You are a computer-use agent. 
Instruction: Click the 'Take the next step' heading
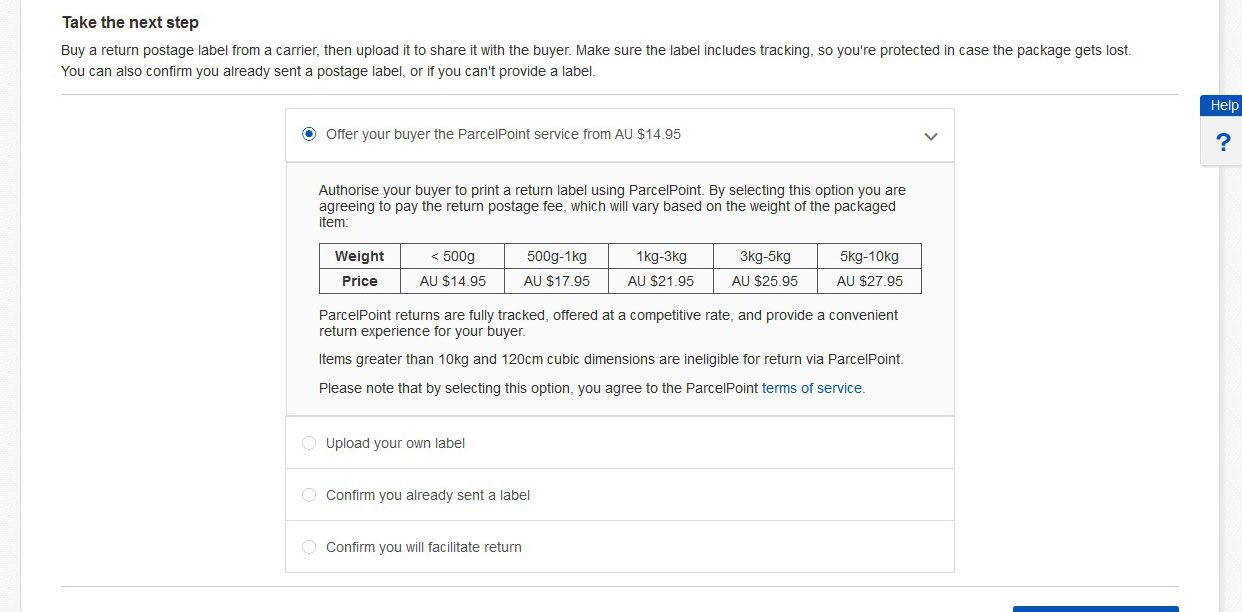click(130, 22)
